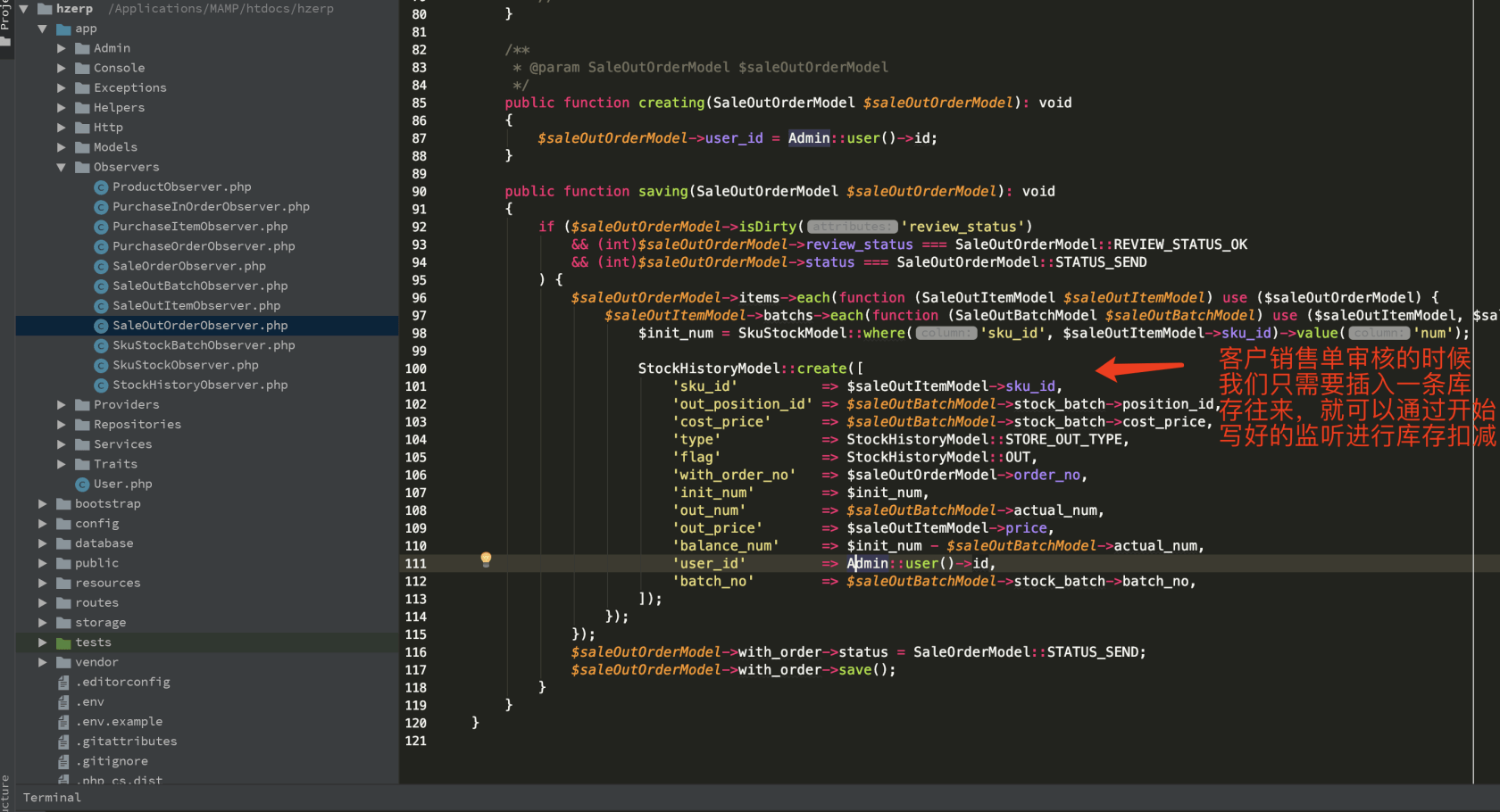
Task: Expand the Exceptions folder arrow
Action: tap(62, 87)
